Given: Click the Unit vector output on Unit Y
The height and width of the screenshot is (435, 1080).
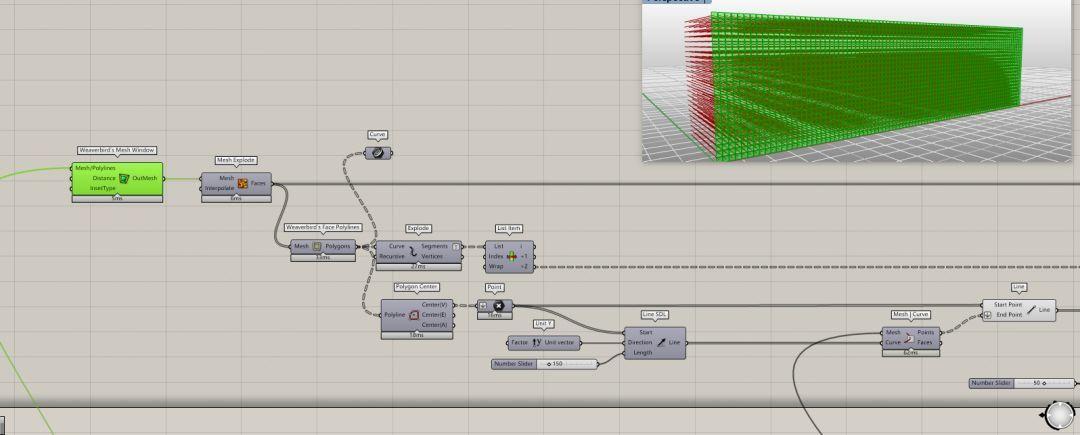Looking at the screenshot, I should tap(559, 342).
